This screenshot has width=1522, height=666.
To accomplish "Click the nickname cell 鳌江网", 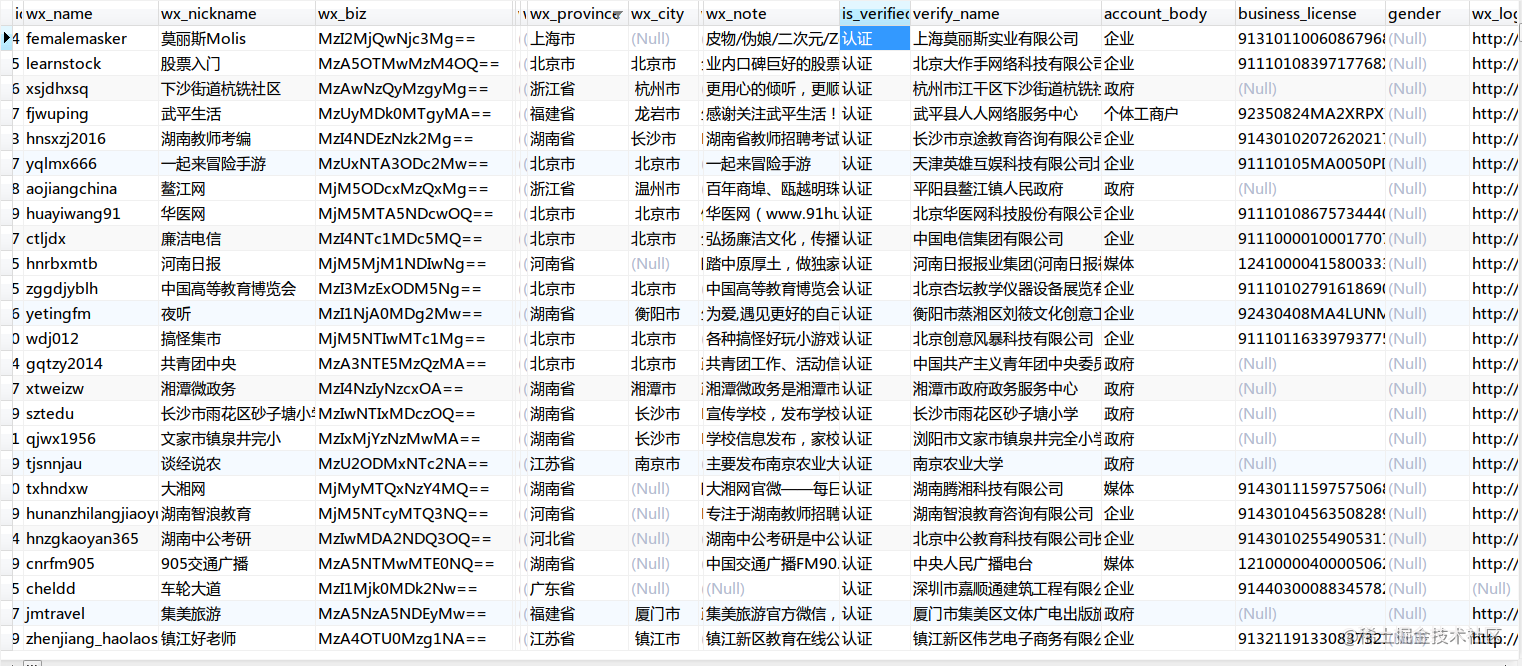I will [237, 189].
